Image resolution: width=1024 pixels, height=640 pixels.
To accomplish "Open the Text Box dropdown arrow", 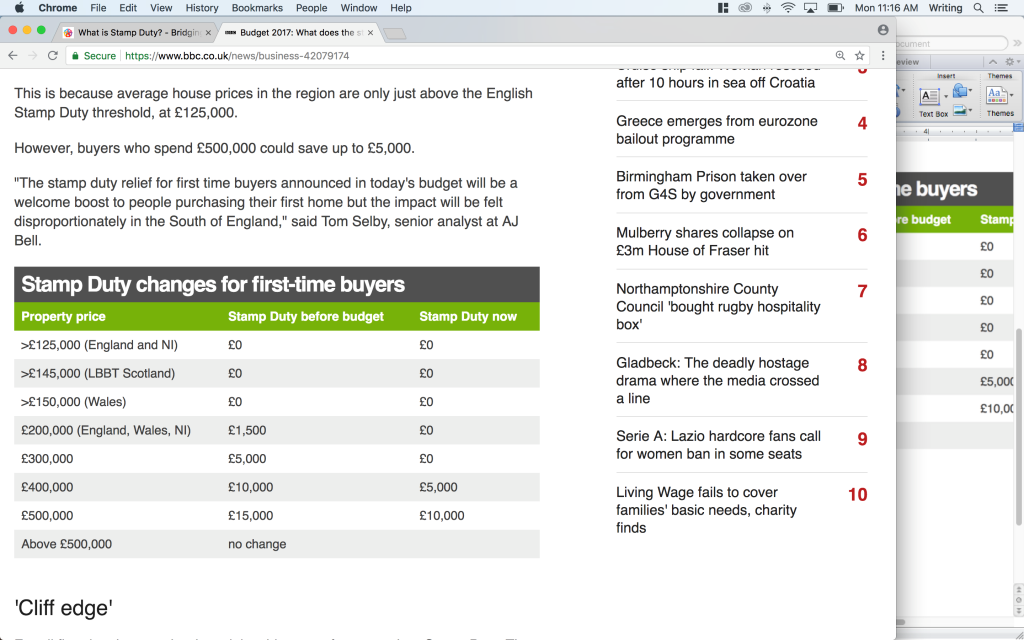I will point(946,96).
